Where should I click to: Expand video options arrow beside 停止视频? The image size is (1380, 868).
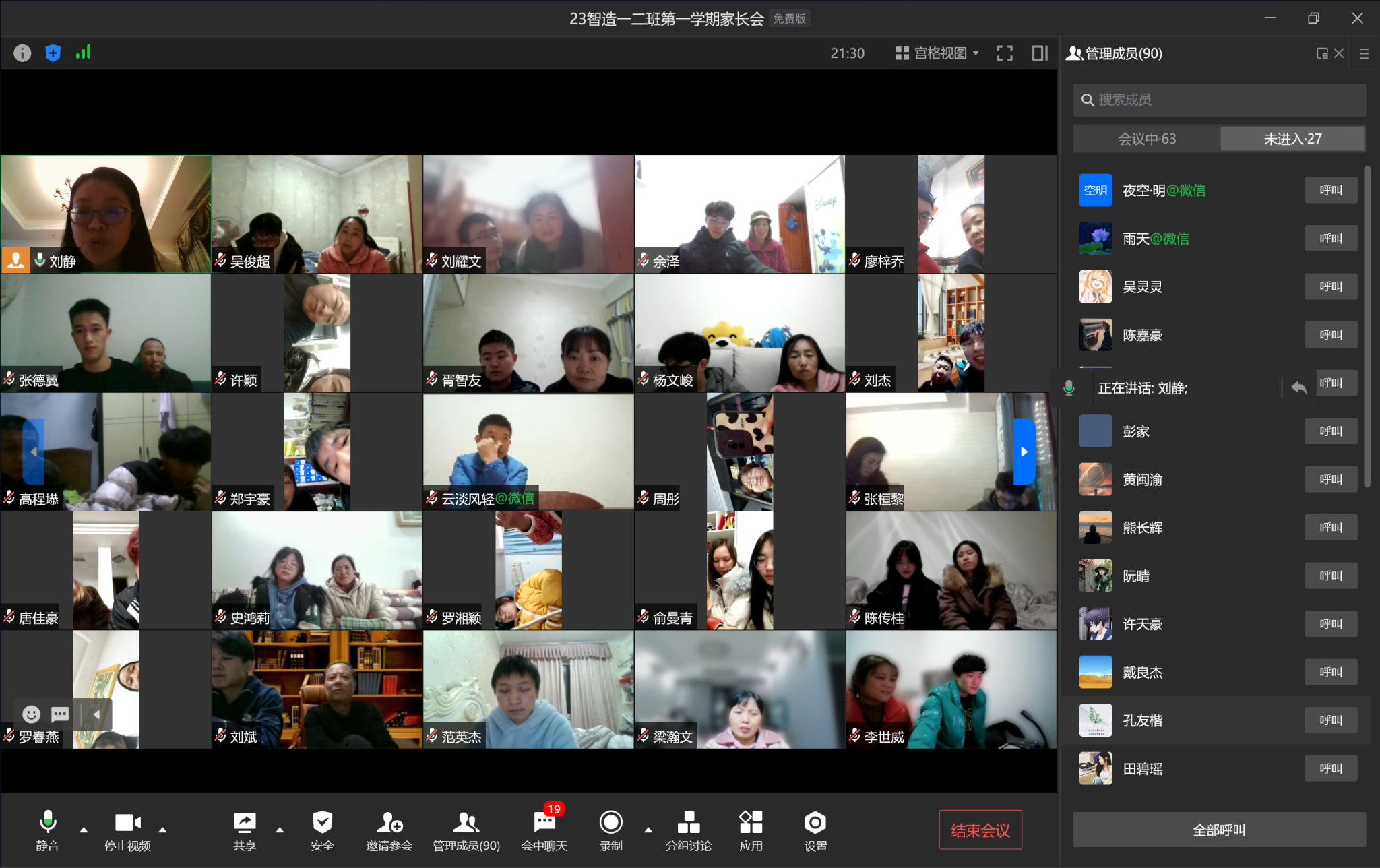pyautogui.click(x=162, y=830)
